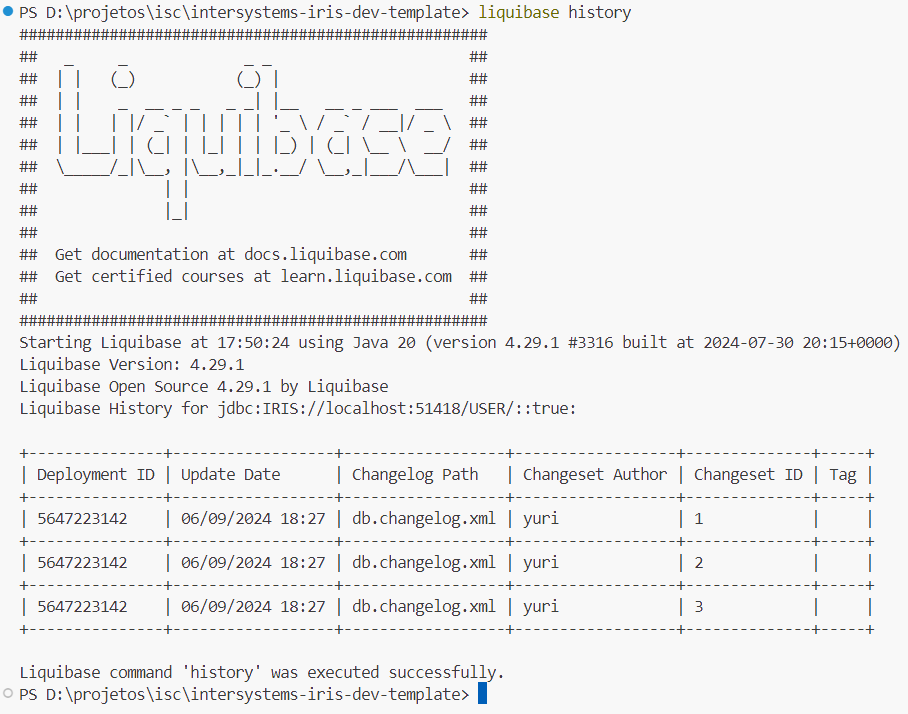
Task: Click the final prompt path before the cursor
Action: pos(244,694)
